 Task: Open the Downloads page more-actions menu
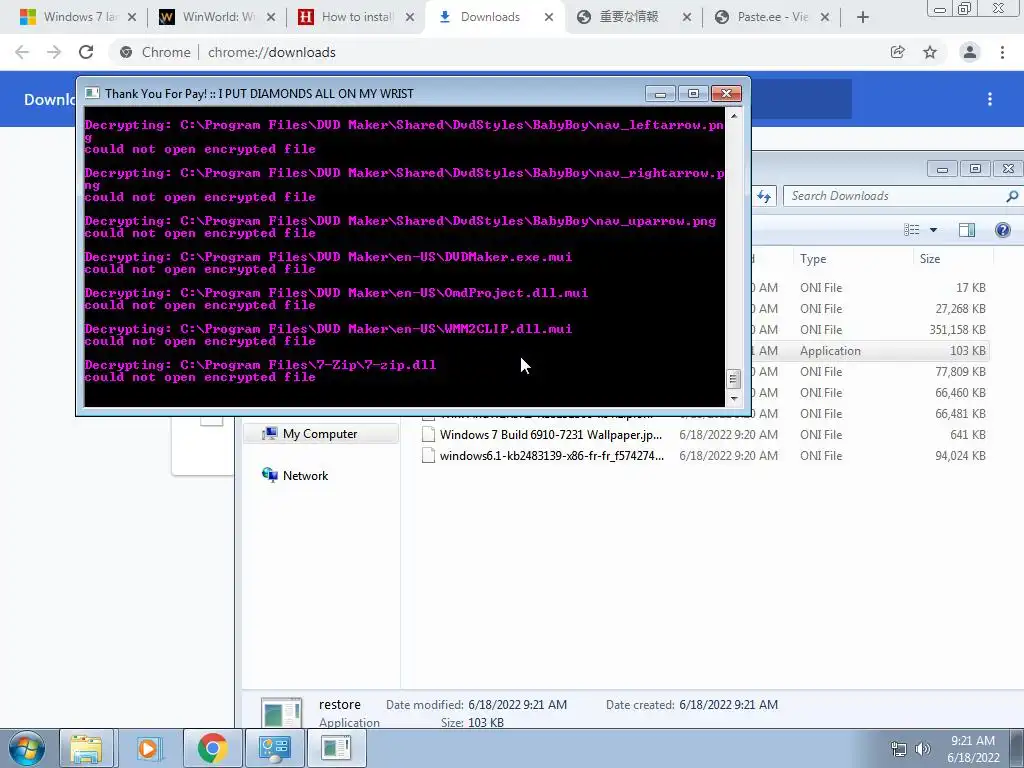[x=990, y=99]
